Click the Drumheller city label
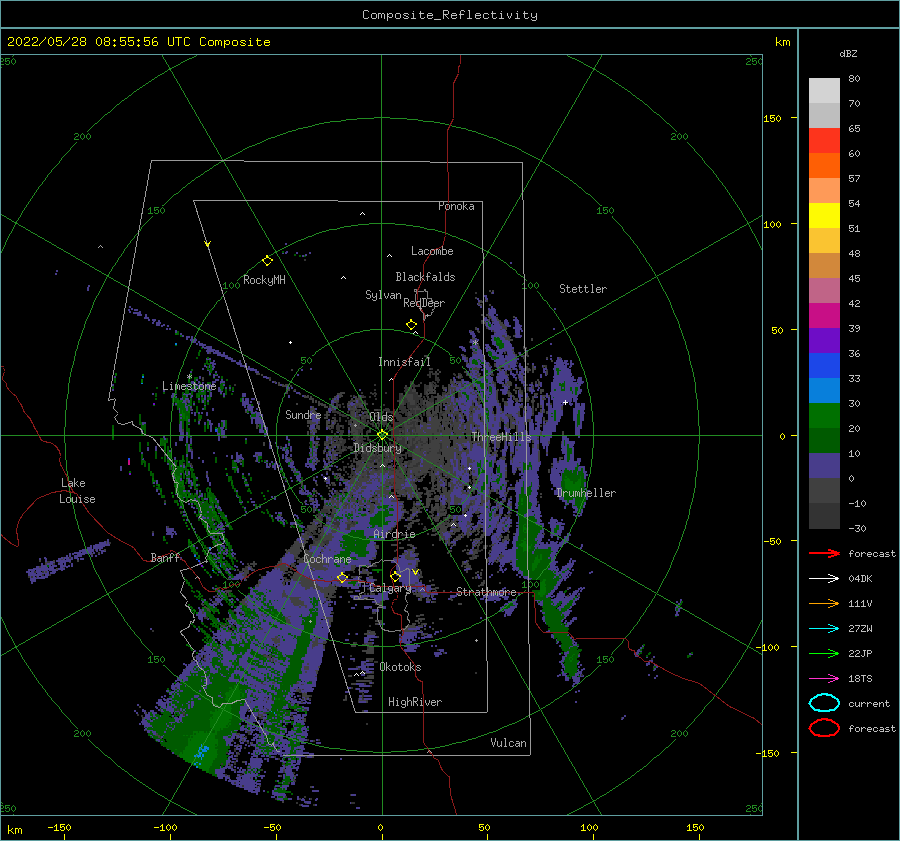Viewport: 900px width, 841px height. click(x=586, y=493)
